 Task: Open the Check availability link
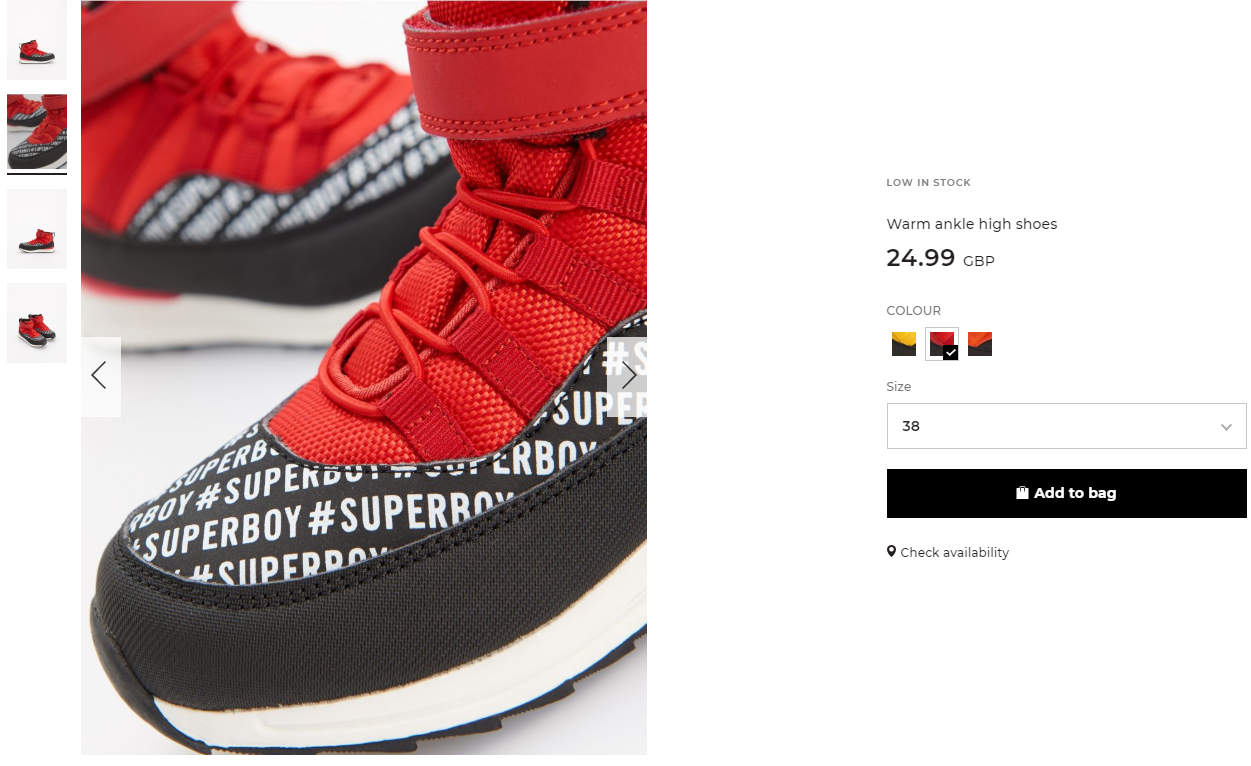click(954, 552)
